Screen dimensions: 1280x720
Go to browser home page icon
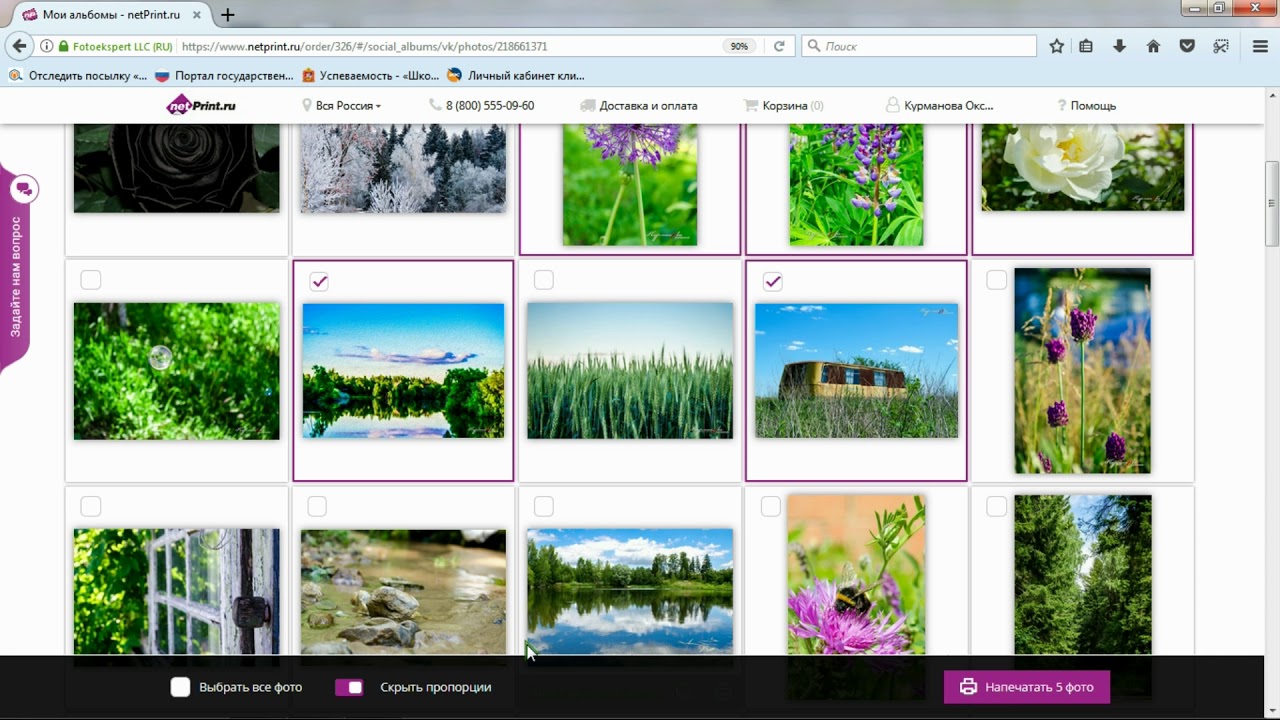coord(1153,46)
